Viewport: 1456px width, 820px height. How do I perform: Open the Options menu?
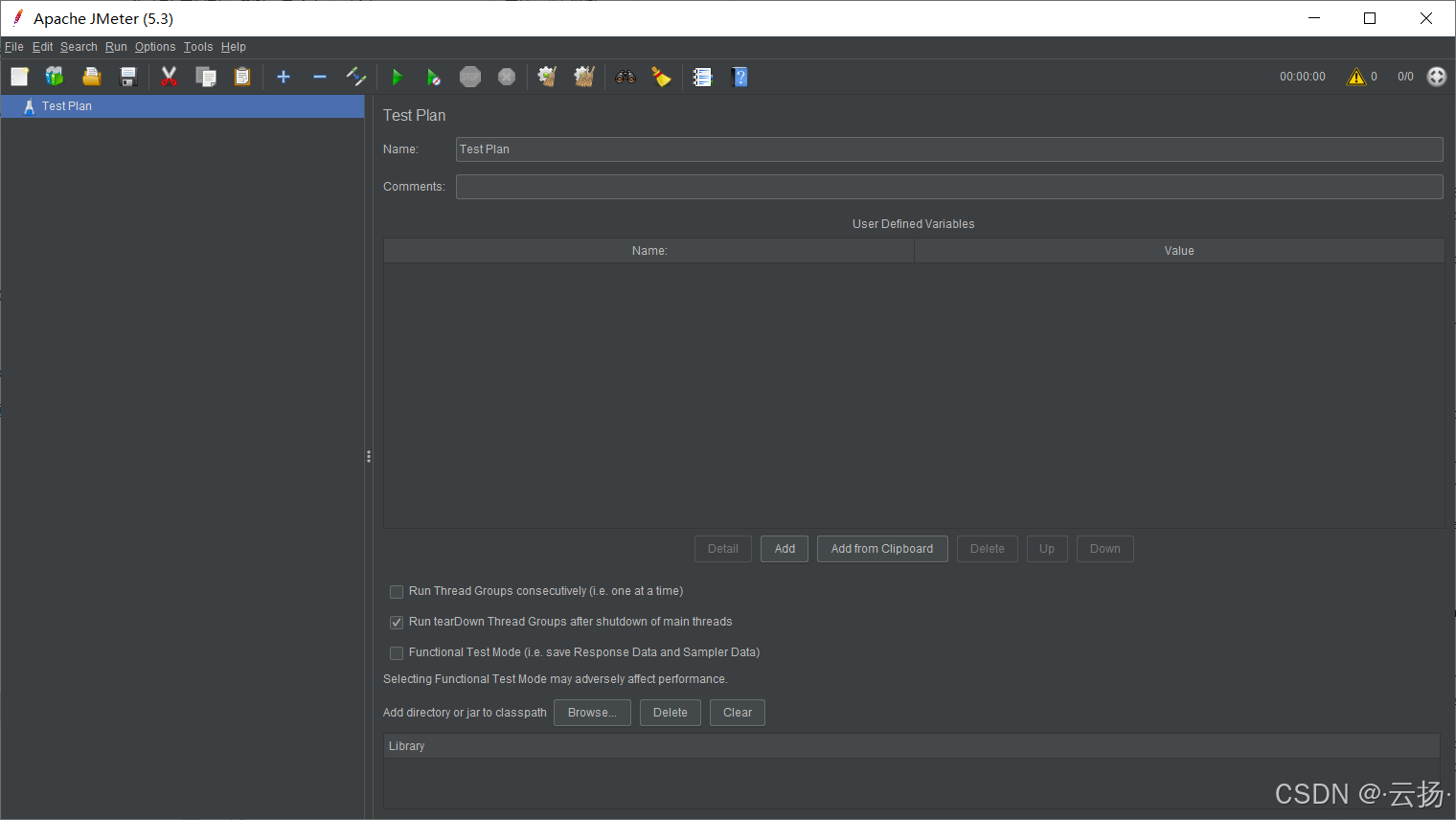155,47
